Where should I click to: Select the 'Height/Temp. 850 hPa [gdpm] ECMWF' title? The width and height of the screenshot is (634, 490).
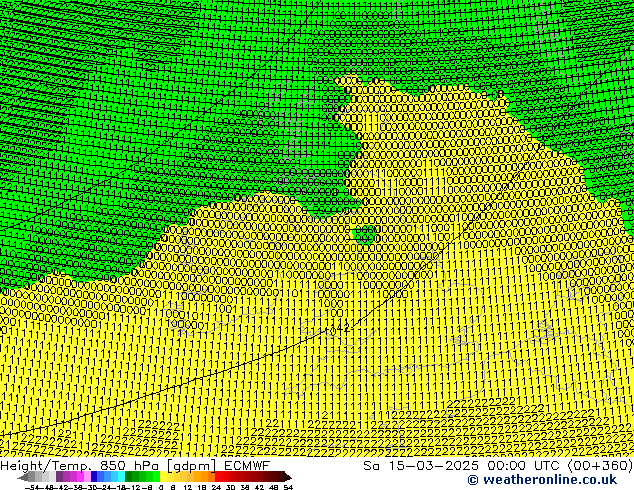pos(135,465)
